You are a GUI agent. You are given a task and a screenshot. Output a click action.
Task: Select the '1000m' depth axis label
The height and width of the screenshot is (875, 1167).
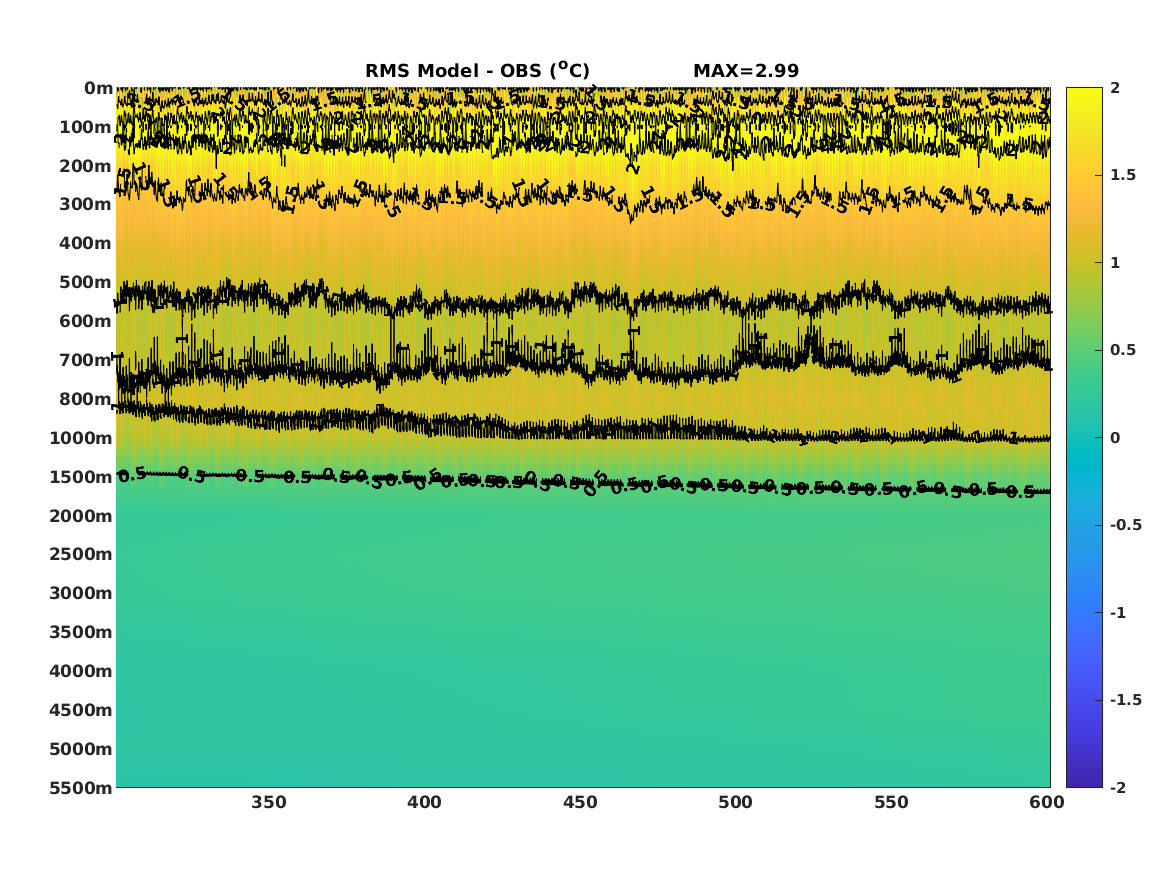81,438
